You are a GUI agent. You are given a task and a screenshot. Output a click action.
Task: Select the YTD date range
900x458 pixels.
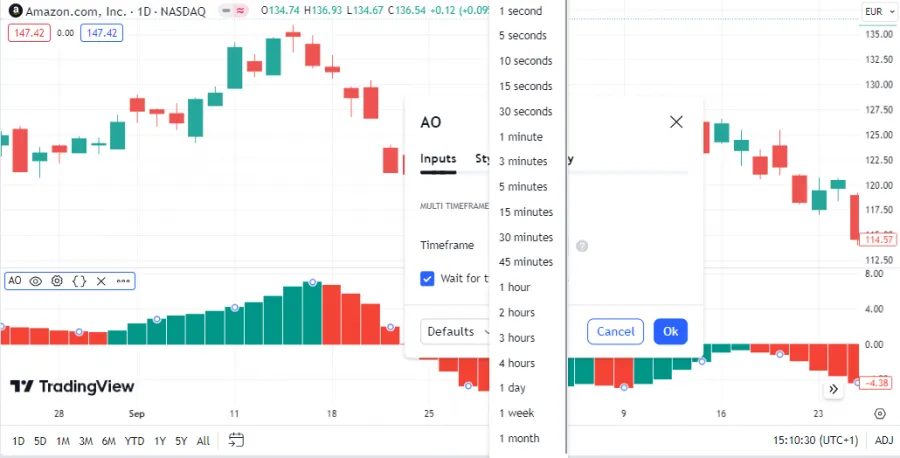[135, 440]
